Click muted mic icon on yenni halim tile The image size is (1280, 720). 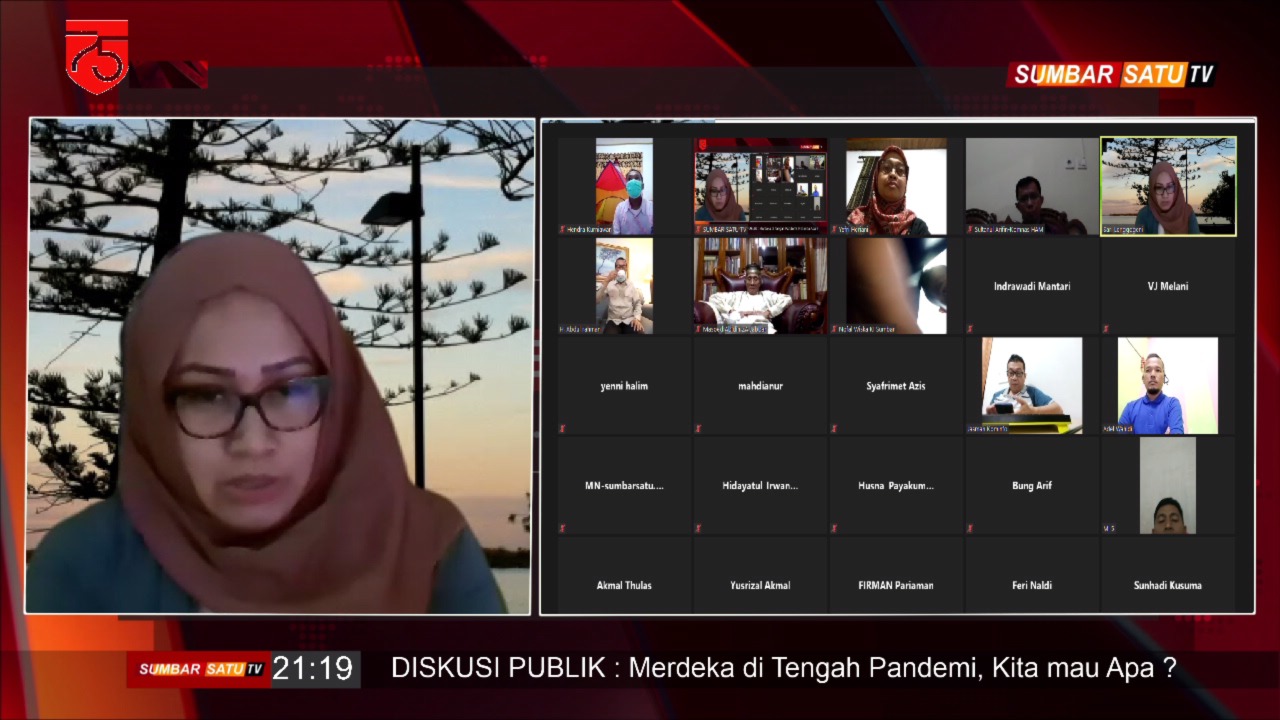562,429
